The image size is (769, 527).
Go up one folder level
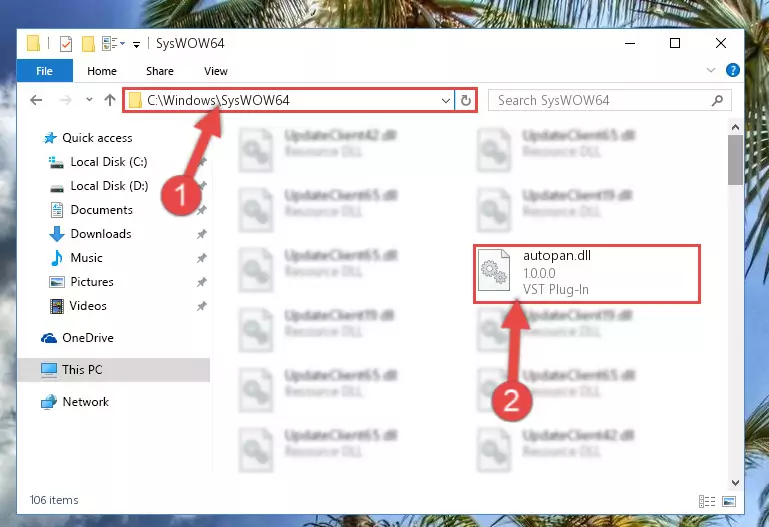(x=110, y=100)
